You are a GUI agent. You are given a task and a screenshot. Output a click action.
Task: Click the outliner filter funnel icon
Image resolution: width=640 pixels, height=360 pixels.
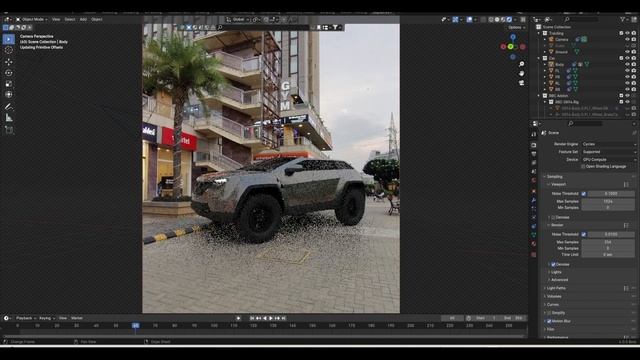point(623,19)
